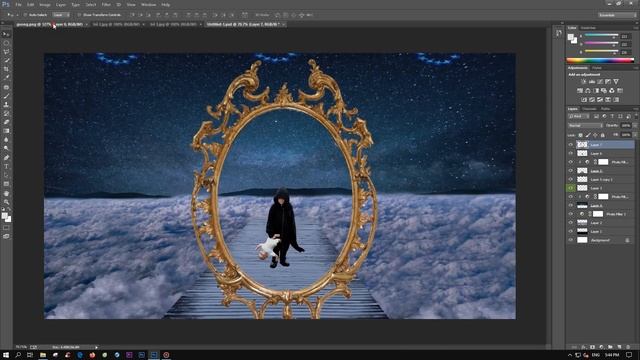Lock transparent pixels in Layers panel

click(x=580, y=135)
